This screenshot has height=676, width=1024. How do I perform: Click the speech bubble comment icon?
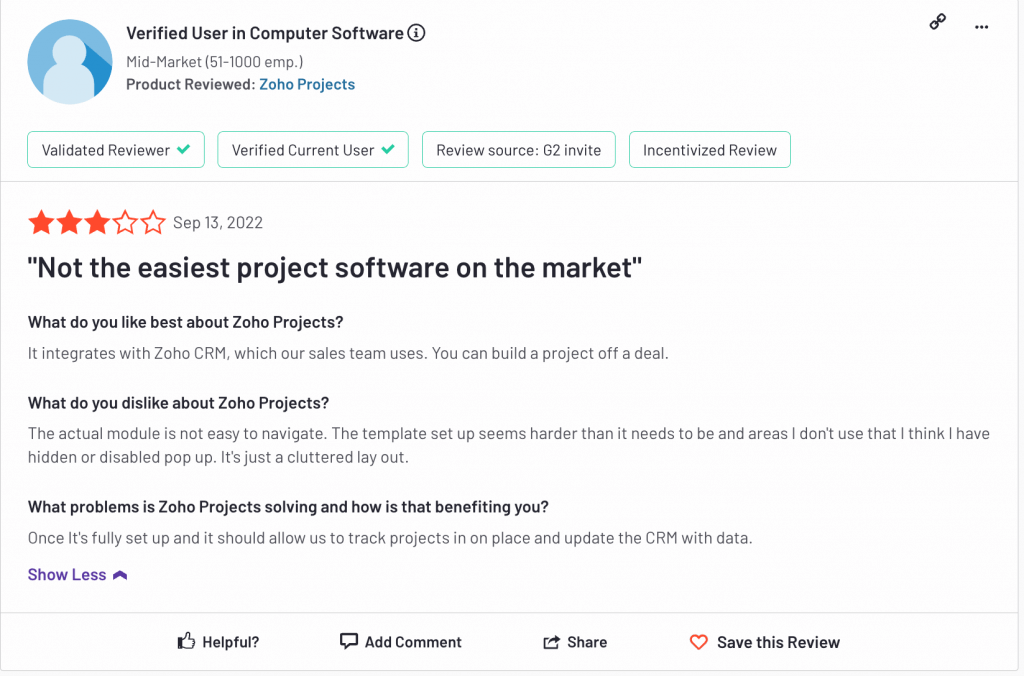pyautogui.click(x=349, y=641)
